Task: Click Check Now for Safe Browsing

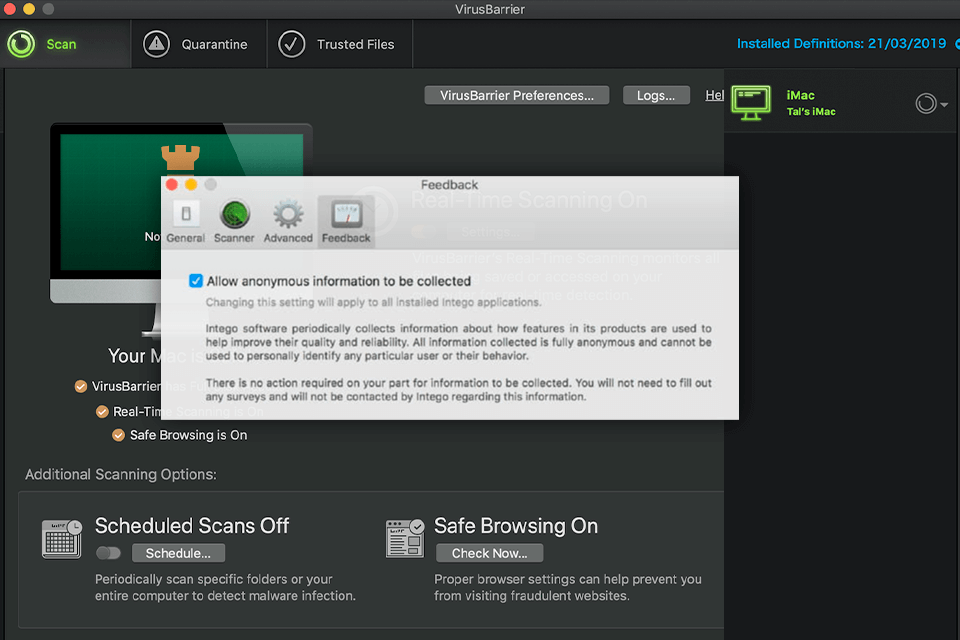Action: pyautogui.click(x=489, y=553)
